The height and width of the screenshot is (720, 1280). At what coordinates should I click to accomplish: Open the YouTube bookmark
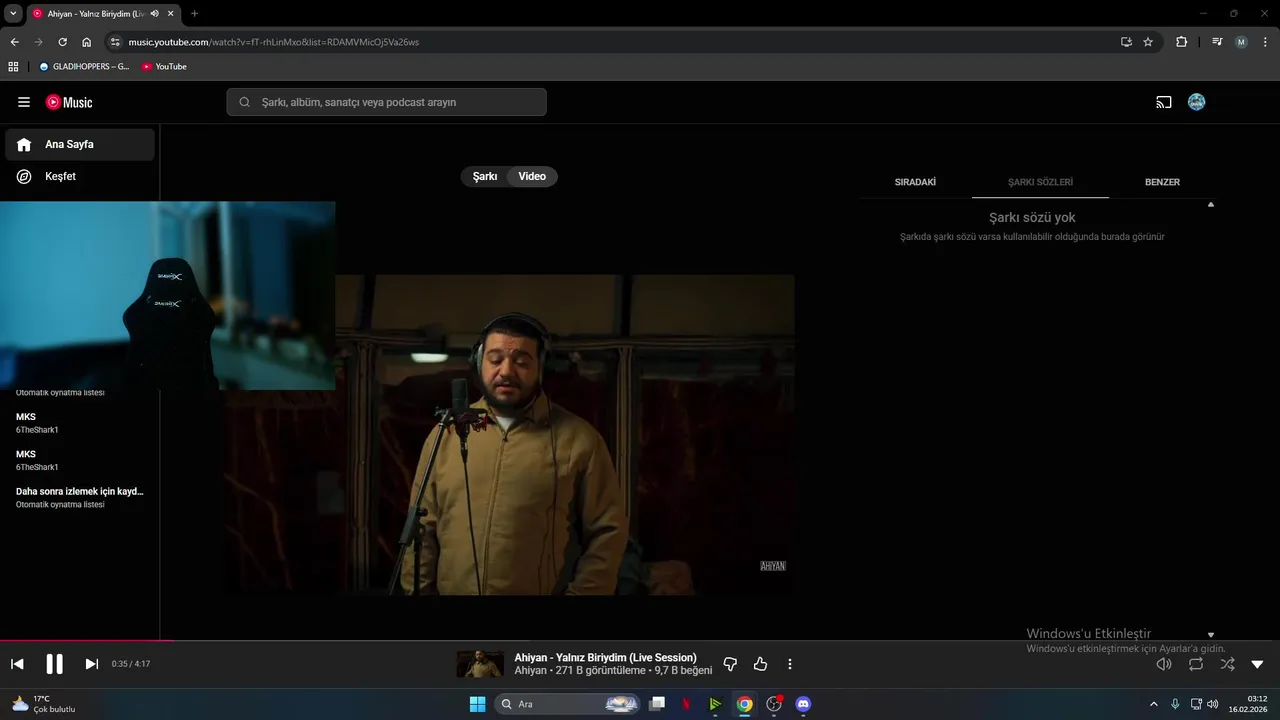[x=164, y=67]
